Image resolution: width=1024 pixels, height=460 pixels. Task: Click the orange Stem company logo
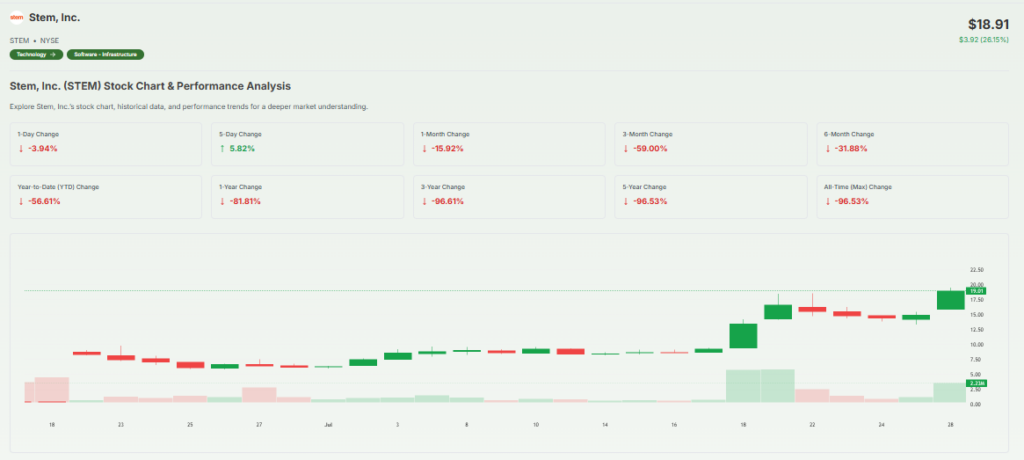coord(17,18)
